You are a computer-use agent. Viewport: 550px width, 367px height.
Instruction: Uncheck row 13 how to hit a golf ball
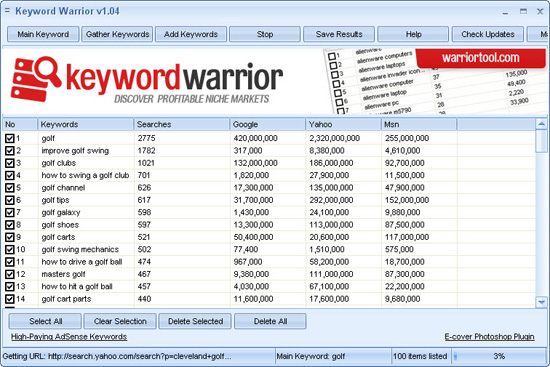[10, 287]
